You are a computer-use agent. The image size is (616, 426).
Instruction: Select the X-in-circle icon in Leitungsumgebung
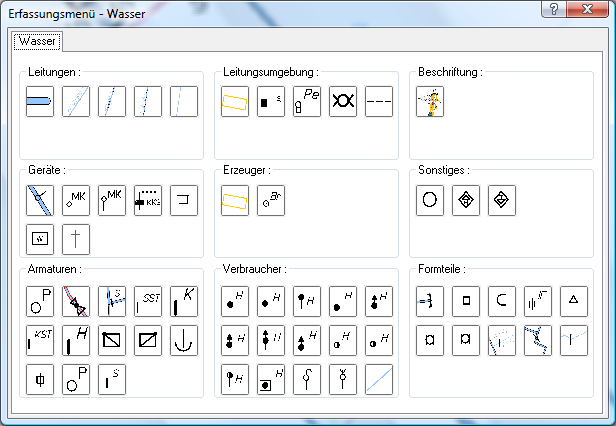point(343,101)
